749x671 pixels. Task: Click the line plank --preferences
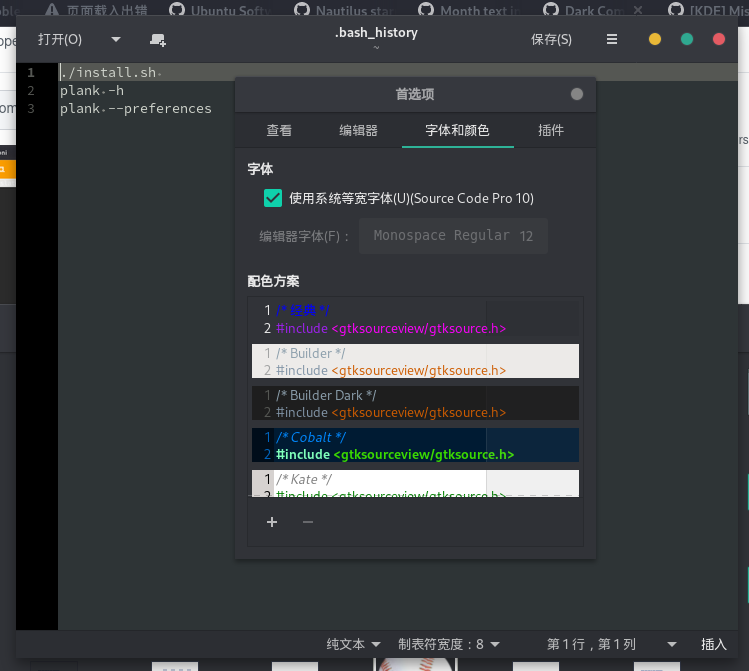coord(136,109)
